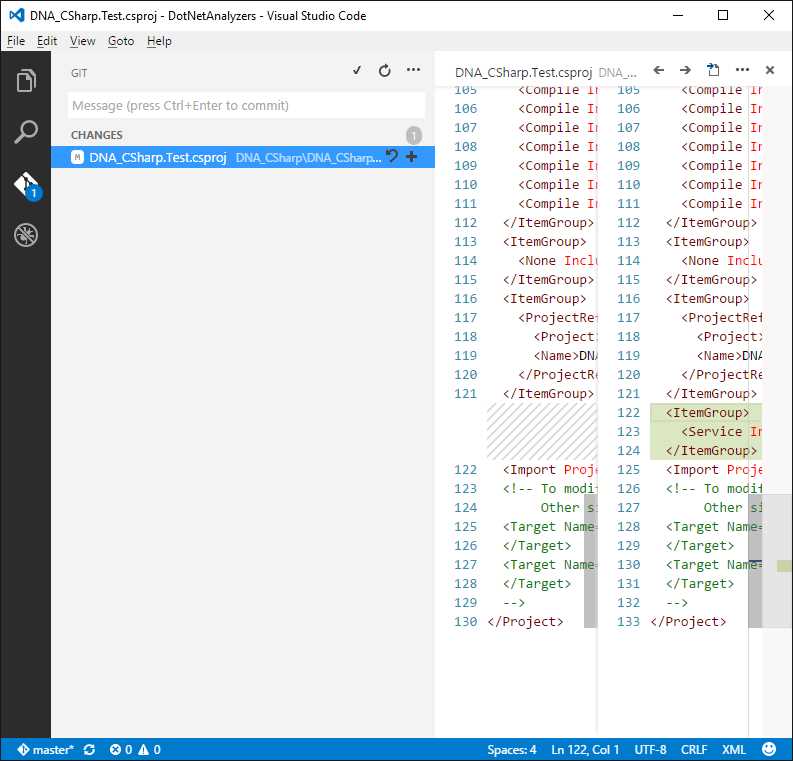Click added line 122 ItemGroup in right pane
Screen dimensions: 793x761
click(706, 413)
